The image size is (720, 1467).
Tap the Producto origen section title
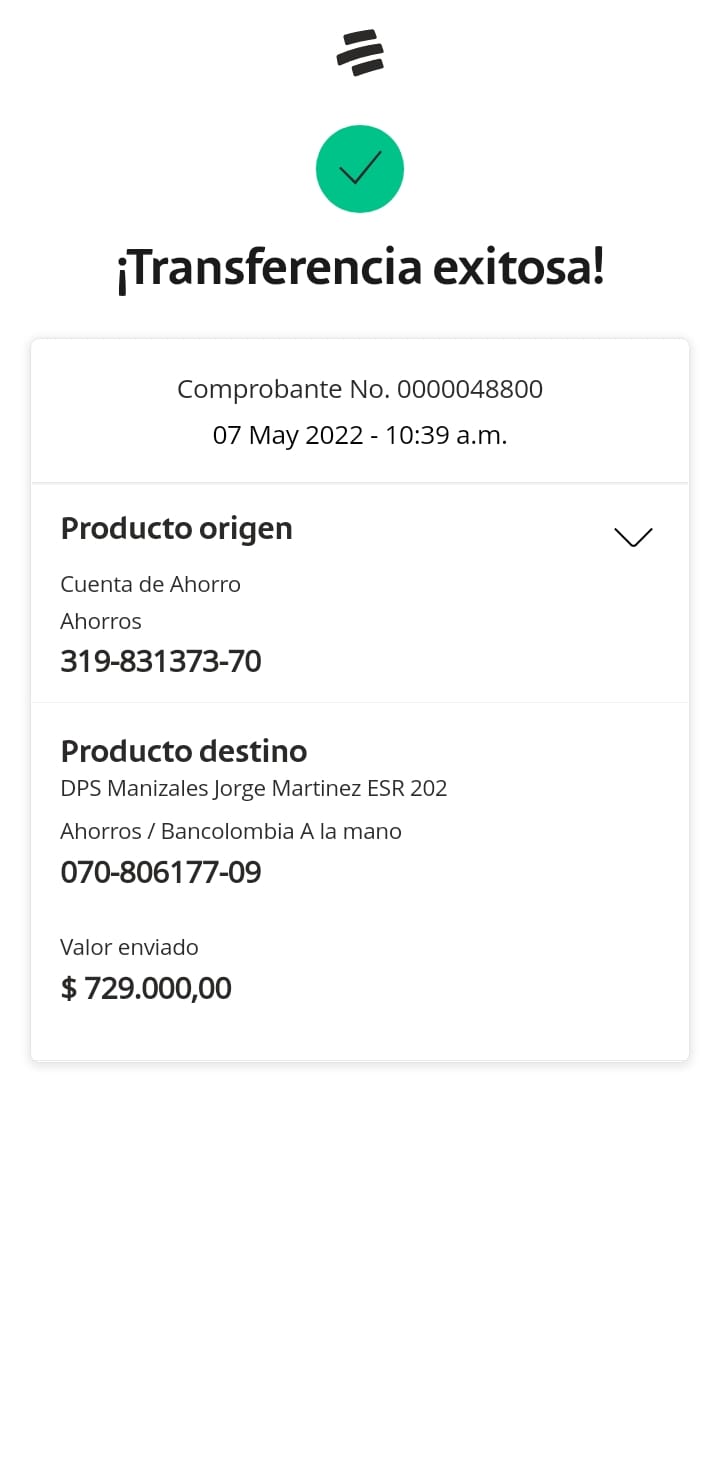176,528
